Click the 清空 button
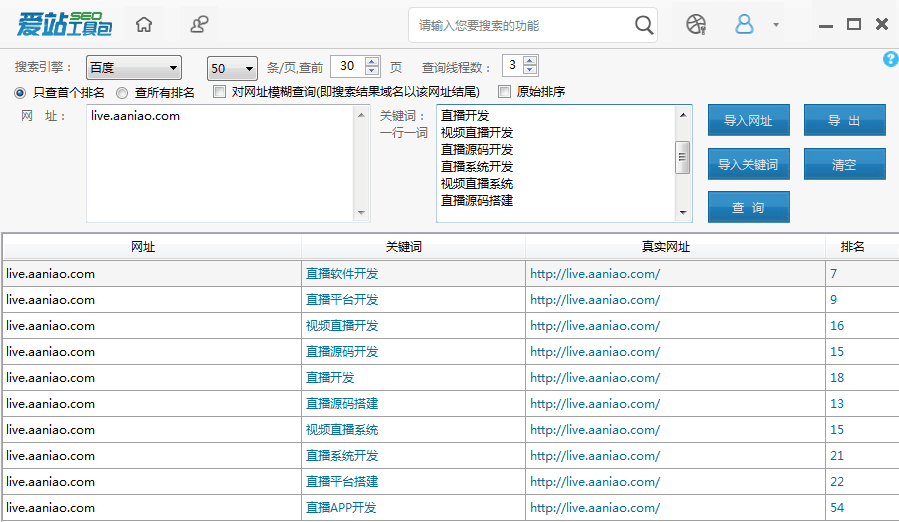This screenshot has height=522, width=899. click(845, 165)
